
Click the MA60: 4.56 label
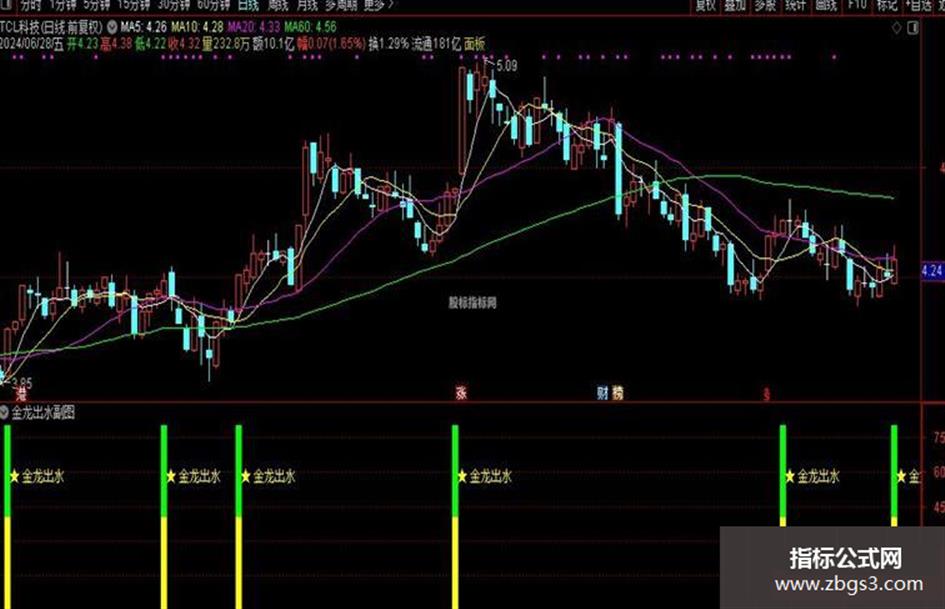pos(310,27)
